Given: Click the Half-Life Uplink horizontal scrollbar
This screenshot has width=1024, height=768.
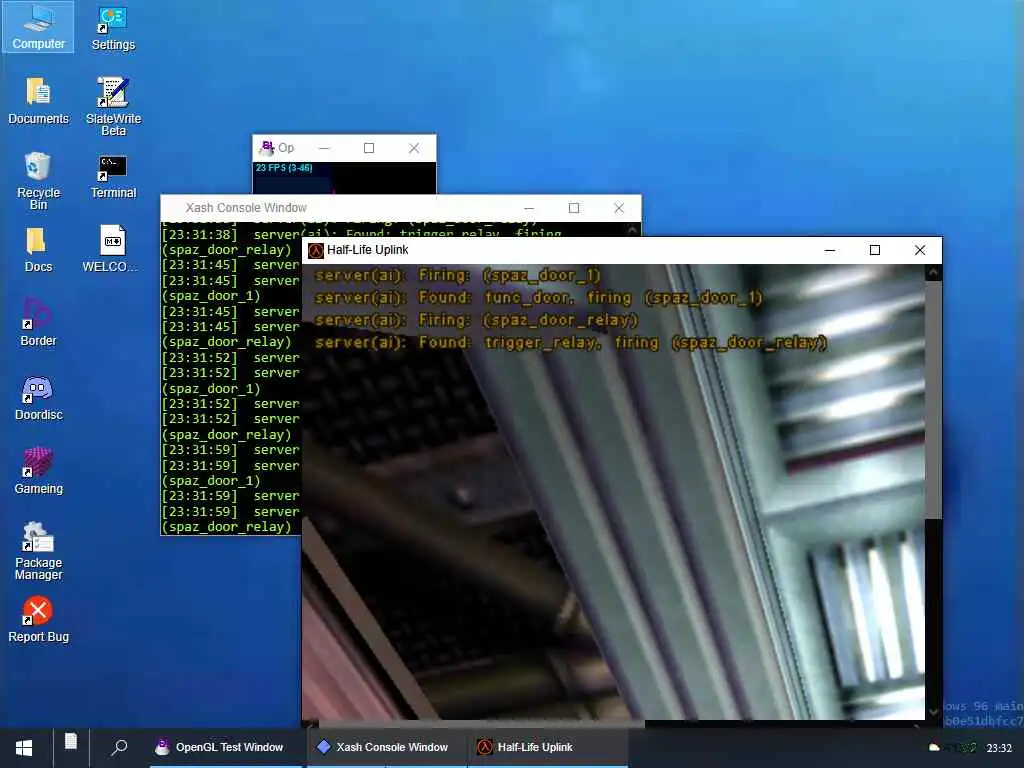Looking at the screenshot, I should 481,724.
